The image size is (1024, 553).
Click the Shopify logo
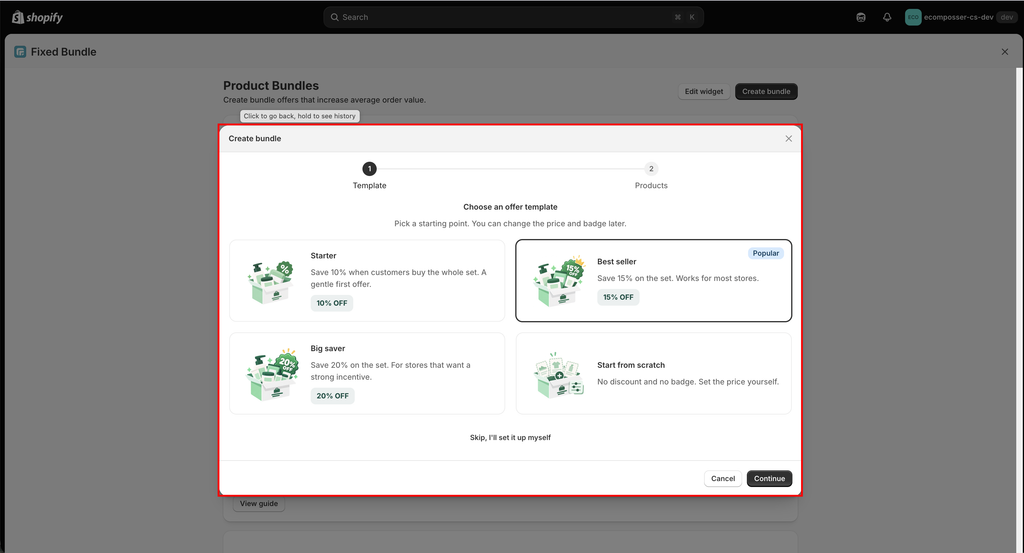[37, 17]
